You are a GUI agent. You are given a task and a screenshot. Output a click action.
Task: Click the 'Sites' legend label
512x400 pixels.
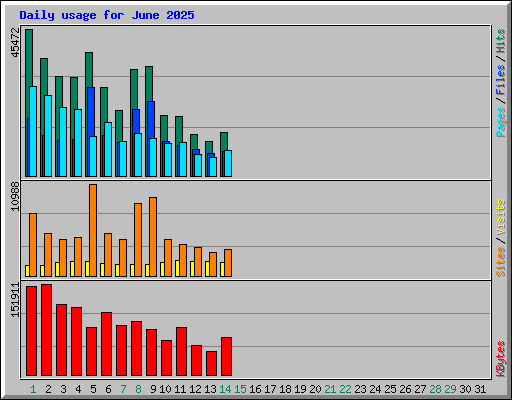501,262
